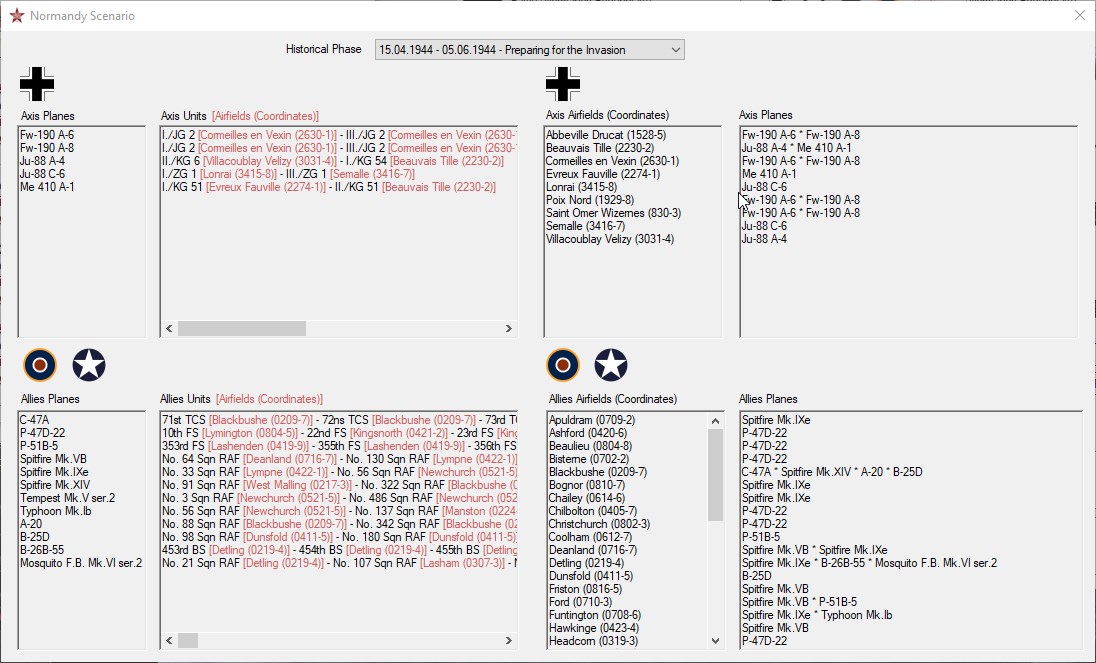Choose Cormeilles en Vexin (2630-1) in Axis Airfields list
Screen dimensions: 1096x663
633,161
